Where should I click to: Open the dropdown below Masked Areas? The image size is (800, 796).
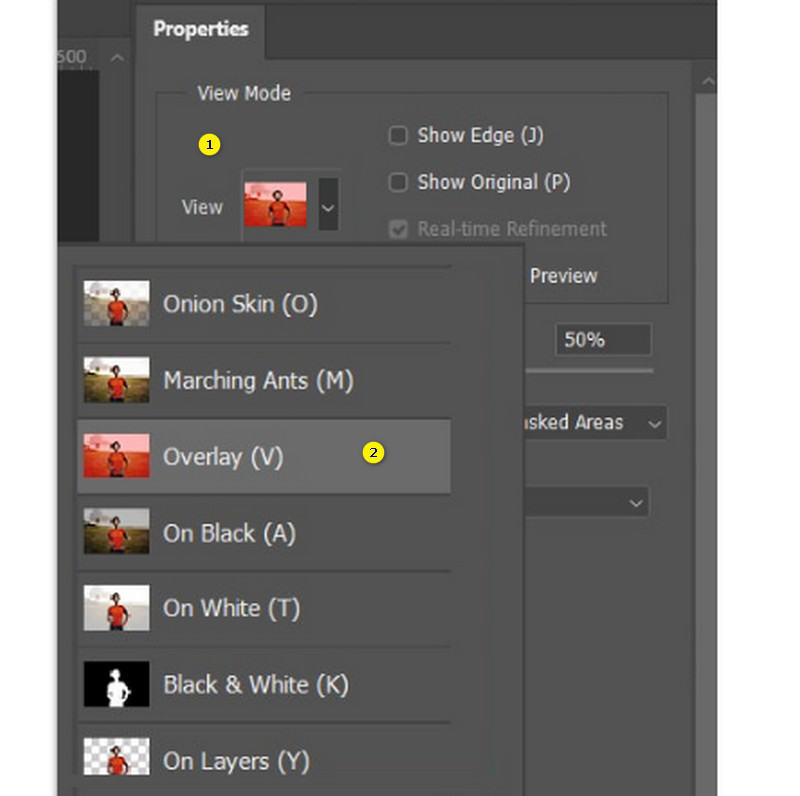[x=636, y=503]
